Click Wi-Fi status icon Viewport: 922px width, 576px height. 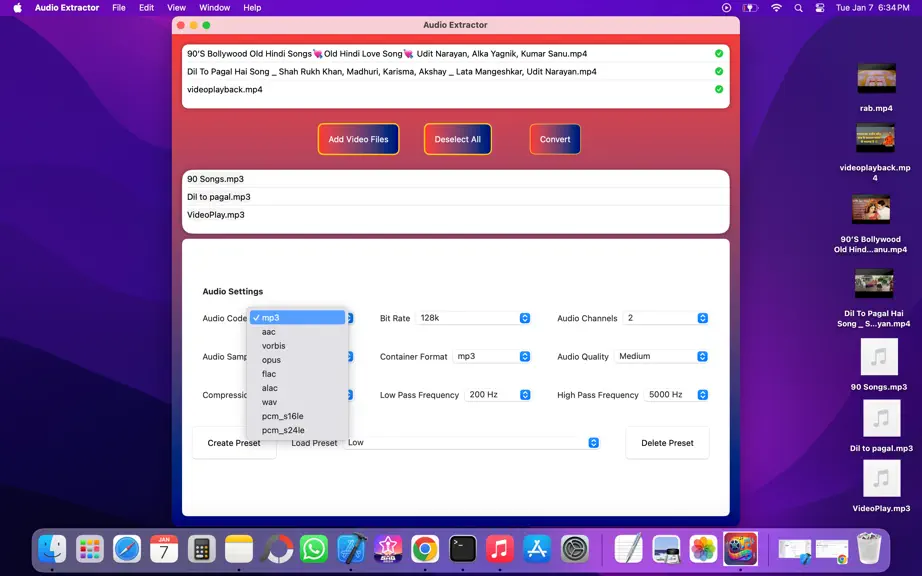[776, 8]
